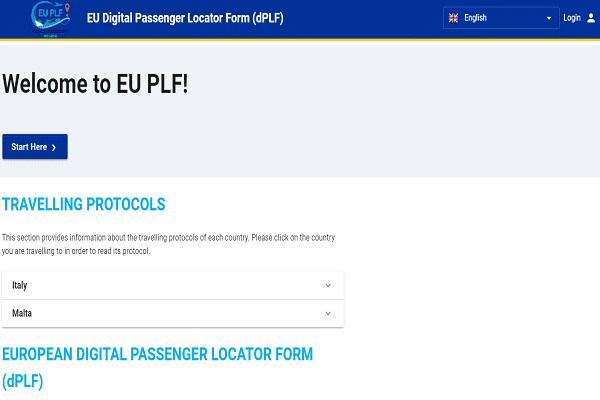600x400 pixels.
Task: Expand the Italy travelling protocol
Action: point(173,285)
